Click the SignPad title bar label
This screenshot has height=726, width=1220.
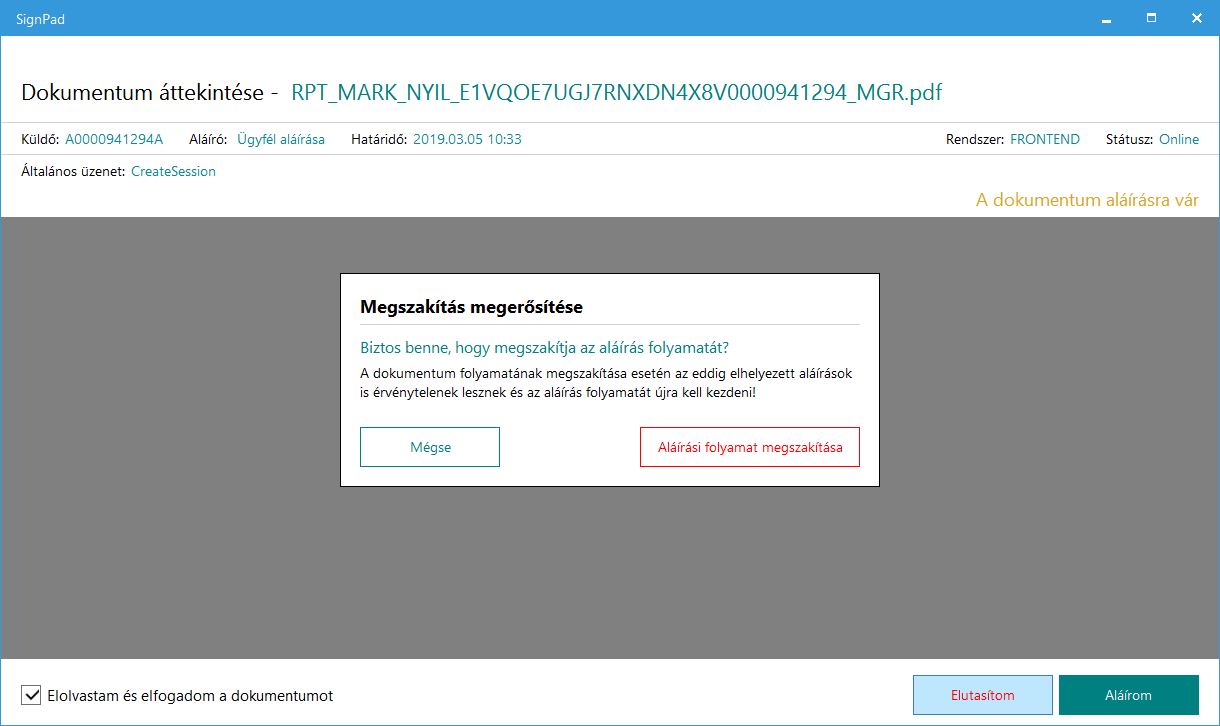(40, 18)
